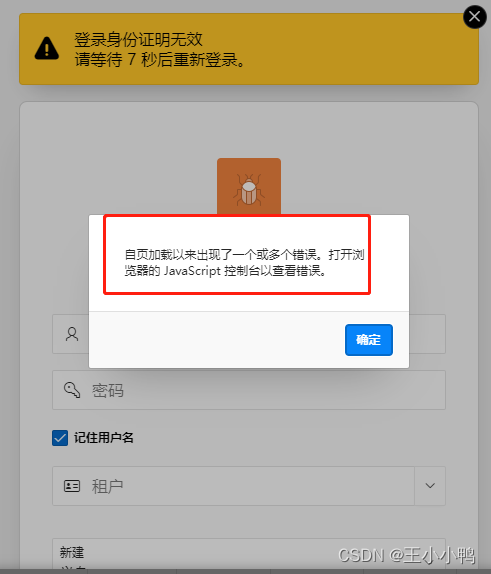Click the gray footer of the dialog

pos(217,340)
